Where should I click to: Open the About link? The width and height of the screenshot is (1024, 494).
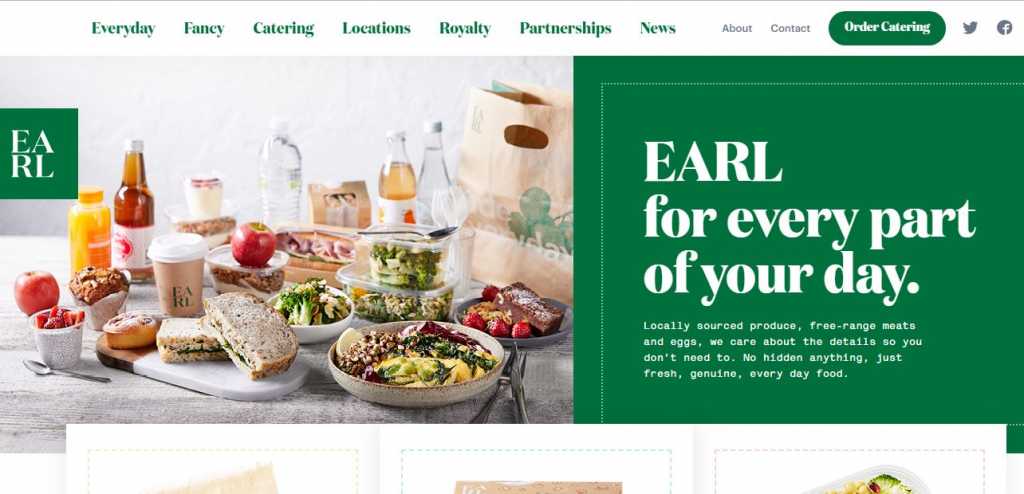coord(737,29)
